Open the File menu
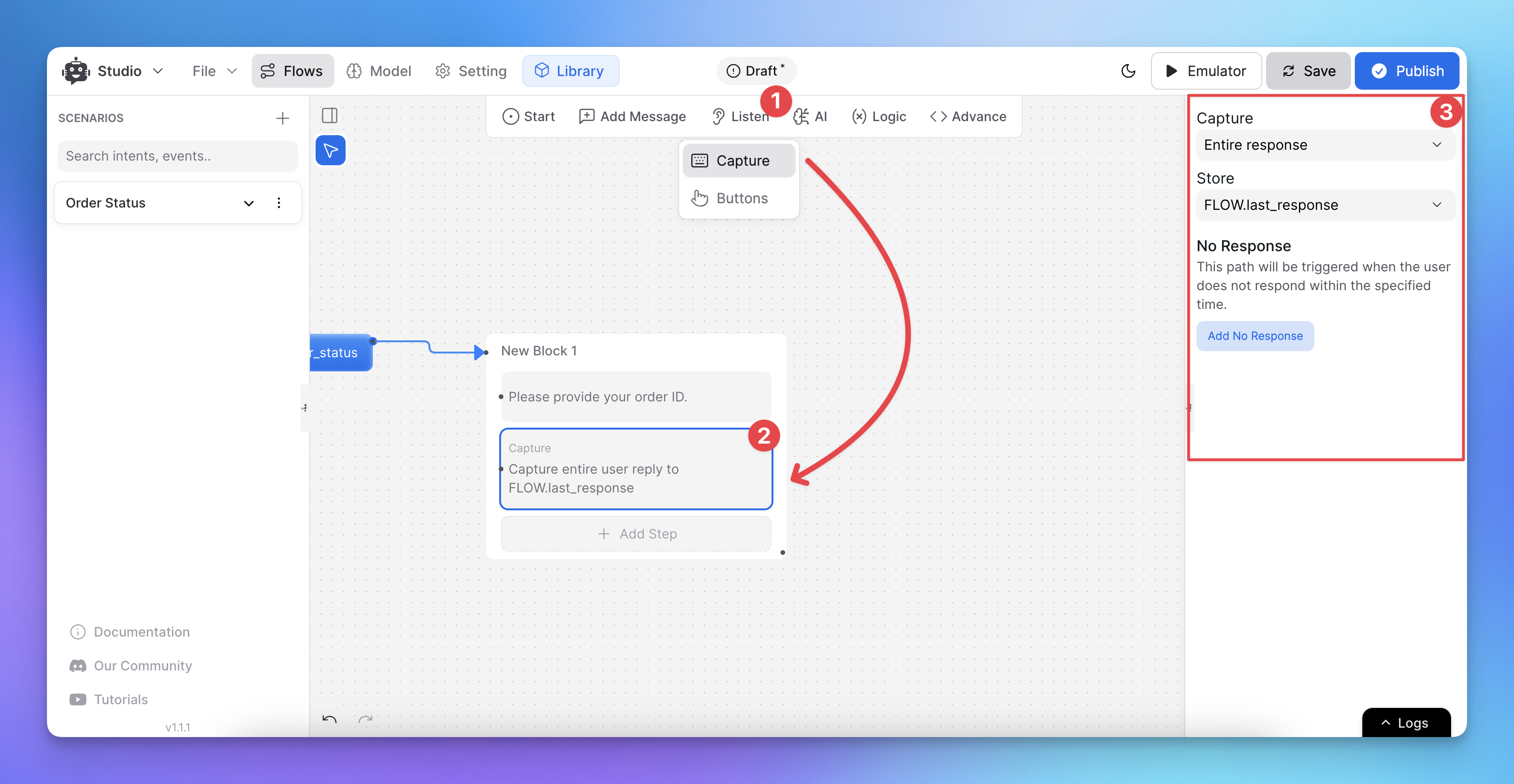Screen dimensions: 1514x784 coord(215,71)
